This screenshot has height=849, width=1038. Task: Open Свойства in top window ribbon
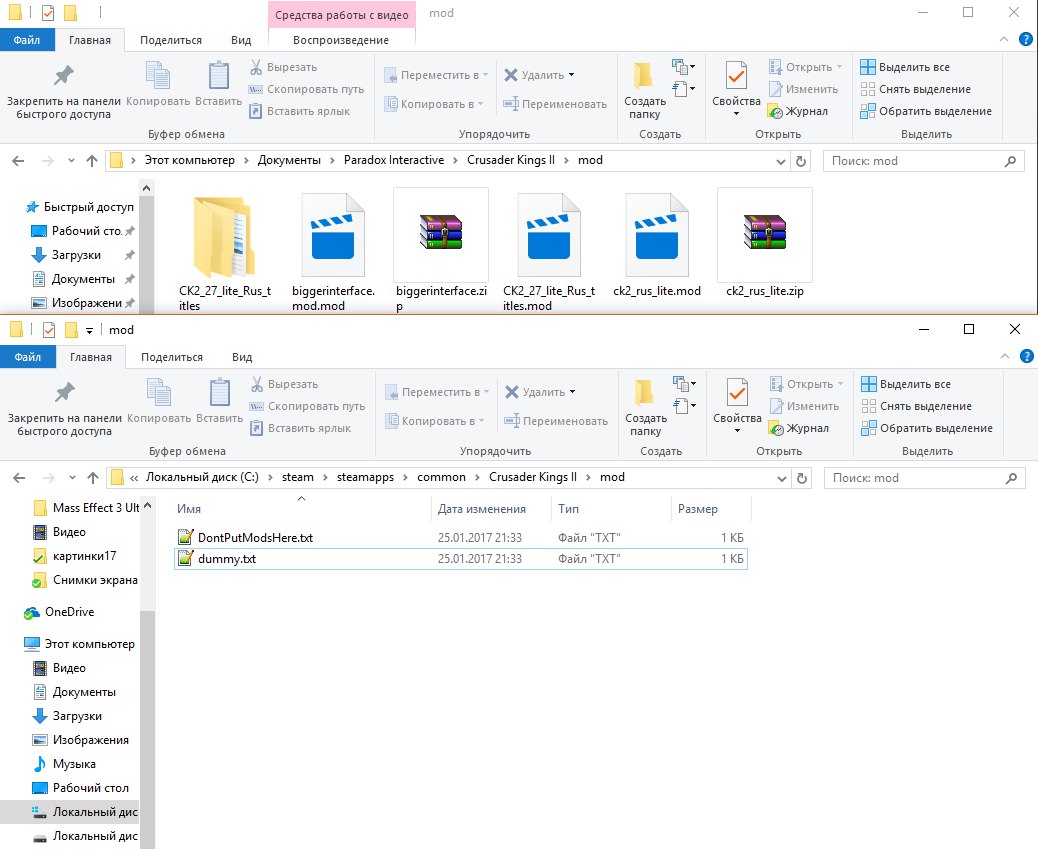coord(736,89)
